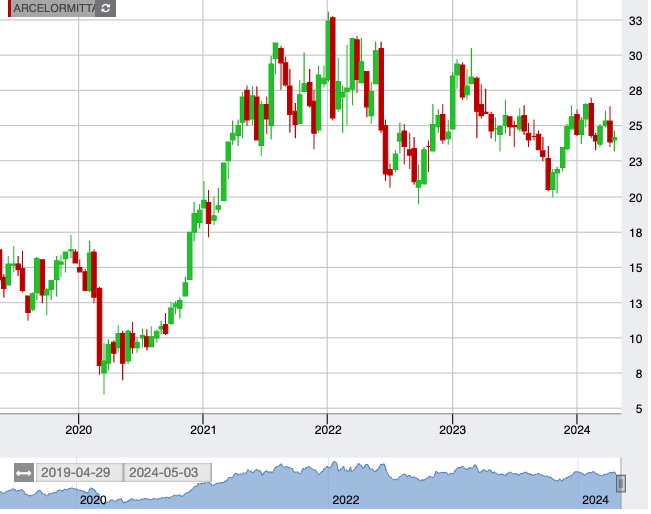Select the ARCELORMITTAL series label
This screenshot has width=651, height=514.
pyautogui.click(x=54, y=8)
